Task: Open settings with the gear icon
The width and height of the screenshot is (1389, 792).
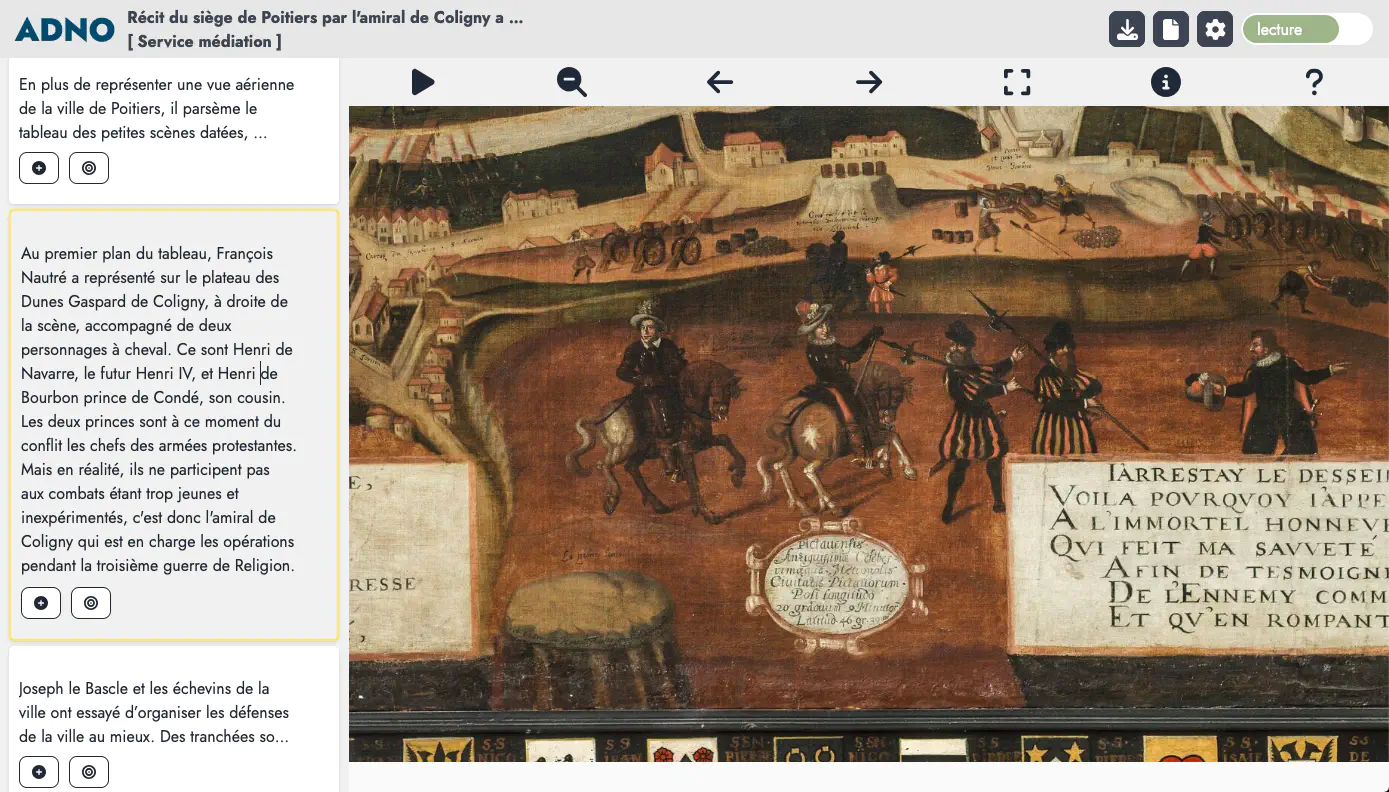Action: 1215,29
